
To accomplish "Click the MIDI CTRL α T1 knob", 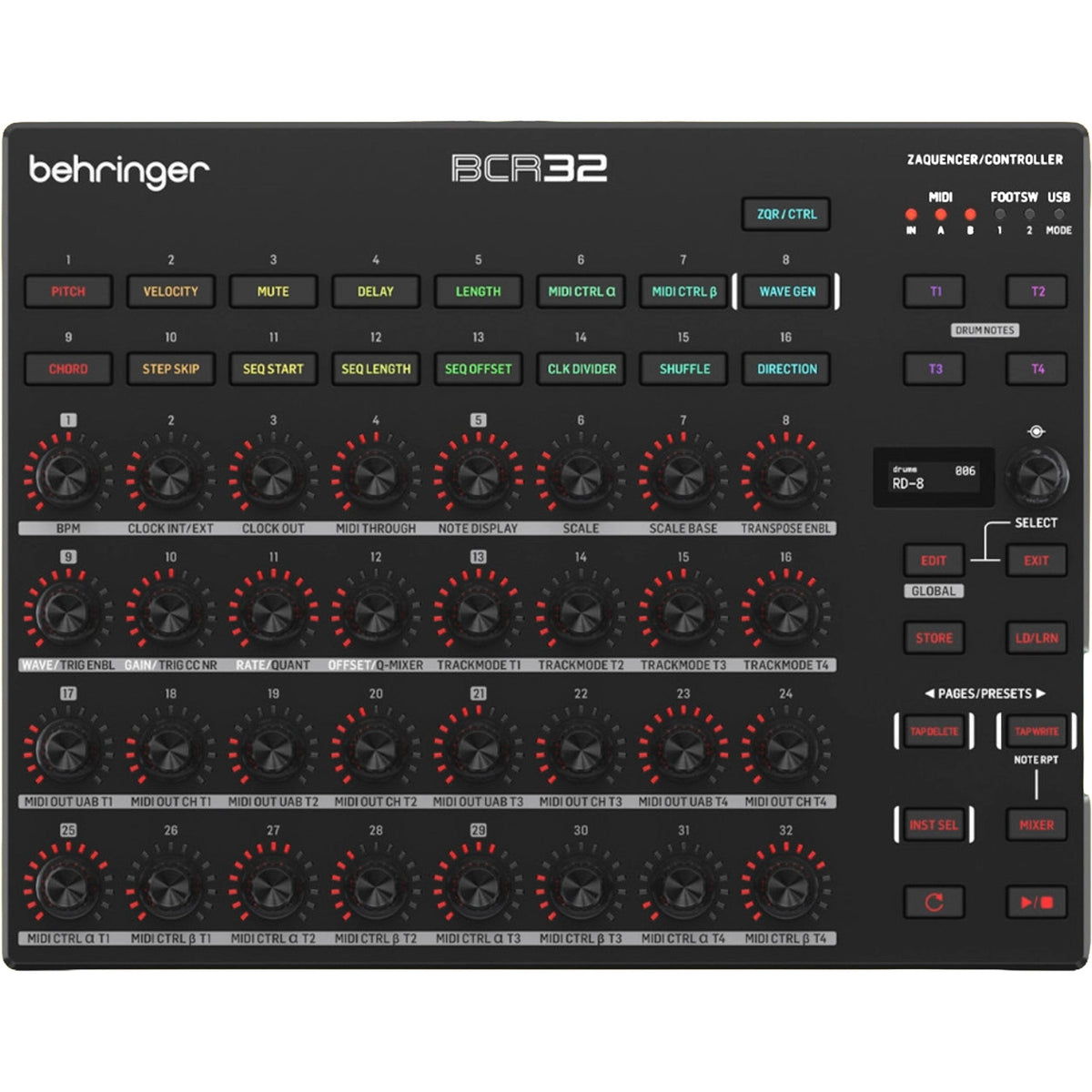I will (x=67, y=885).
